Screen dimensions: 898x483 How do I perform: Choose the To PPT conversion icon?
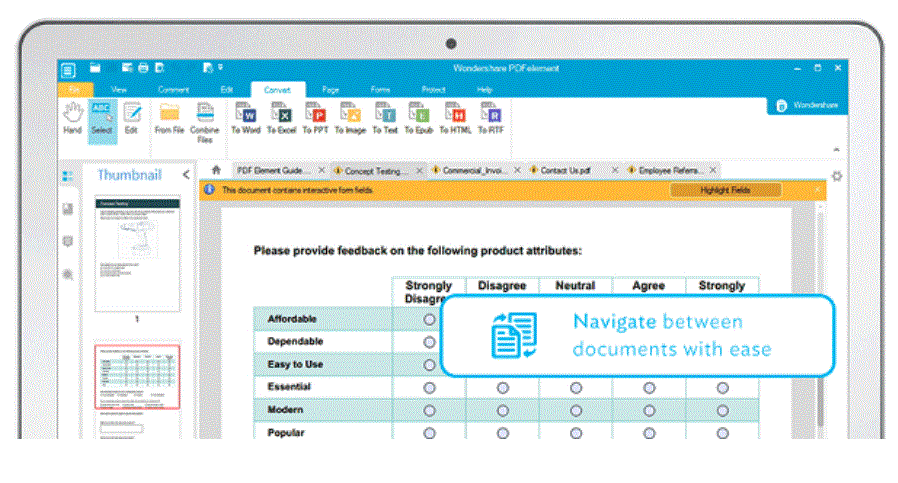(x=315, y=119)
